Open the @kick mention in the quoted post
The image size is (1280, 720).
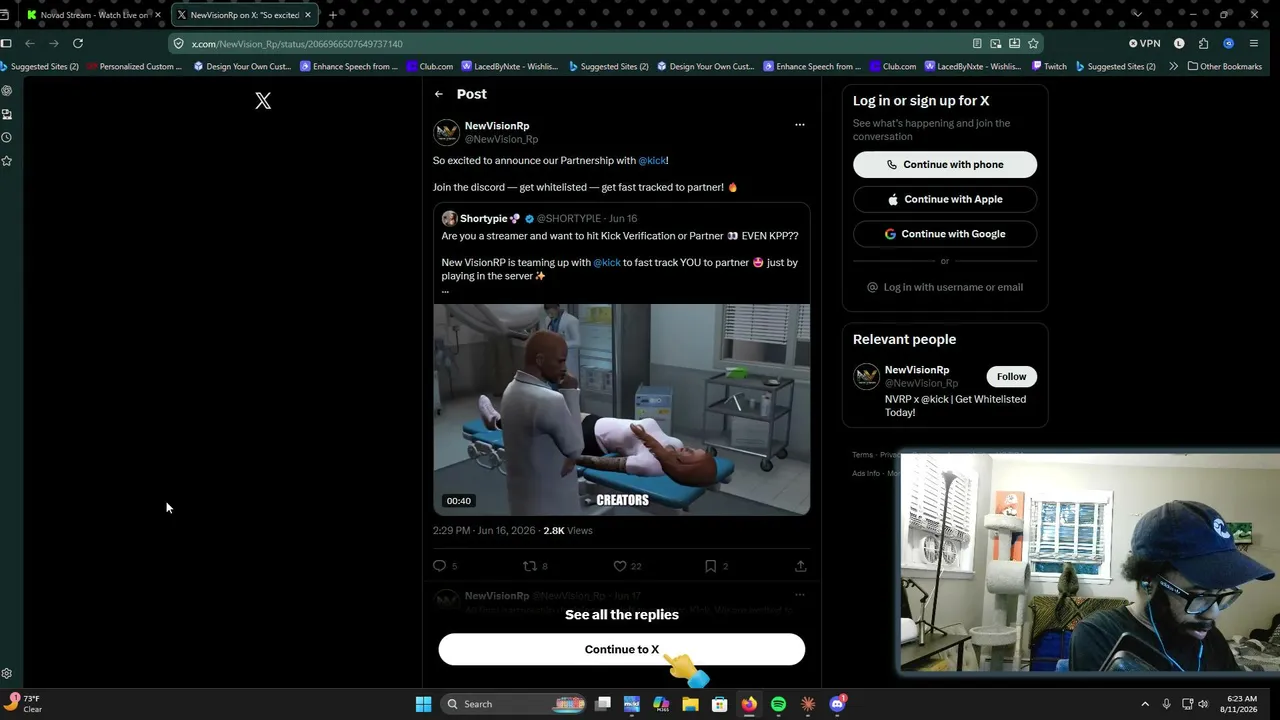pyautogui.click(x=607, y=263)
